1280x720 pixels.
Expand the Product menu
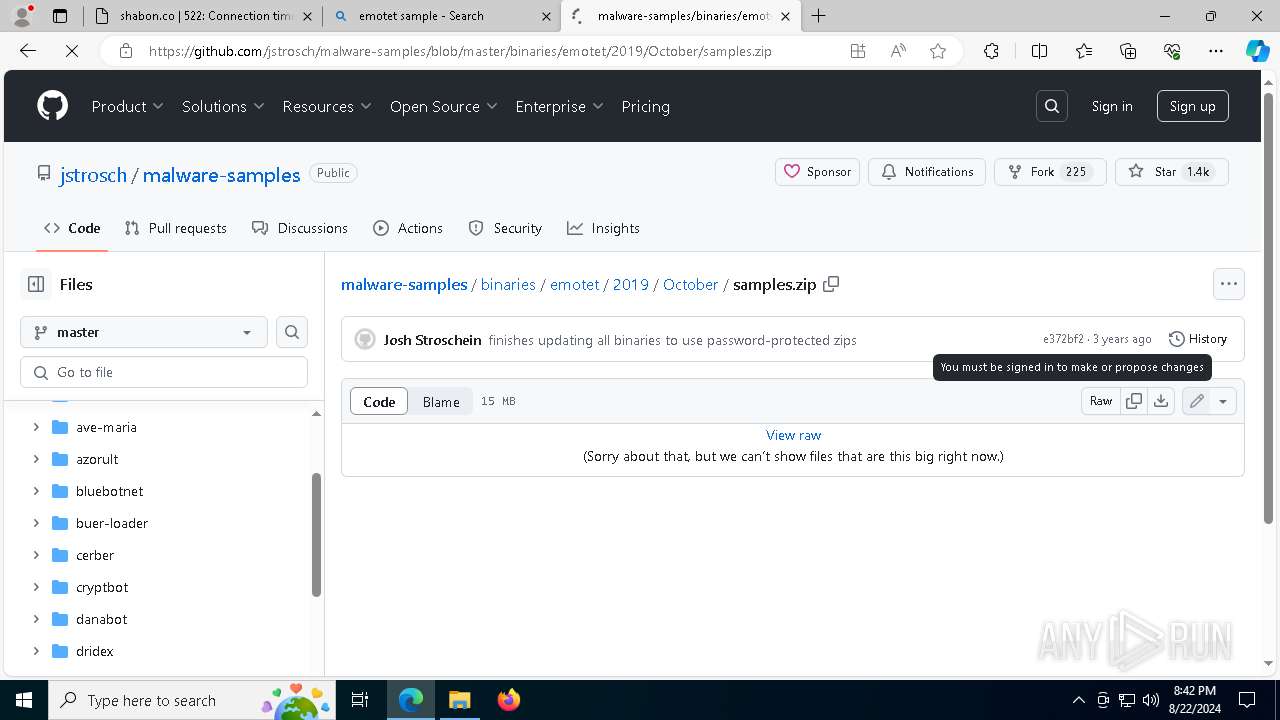pos(128,106)
